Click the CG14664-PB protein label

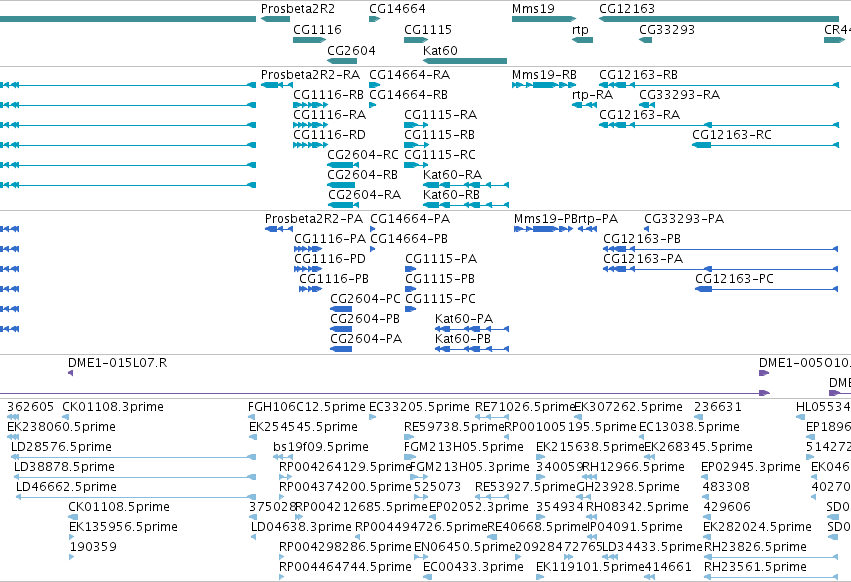[x=409, y=238]
